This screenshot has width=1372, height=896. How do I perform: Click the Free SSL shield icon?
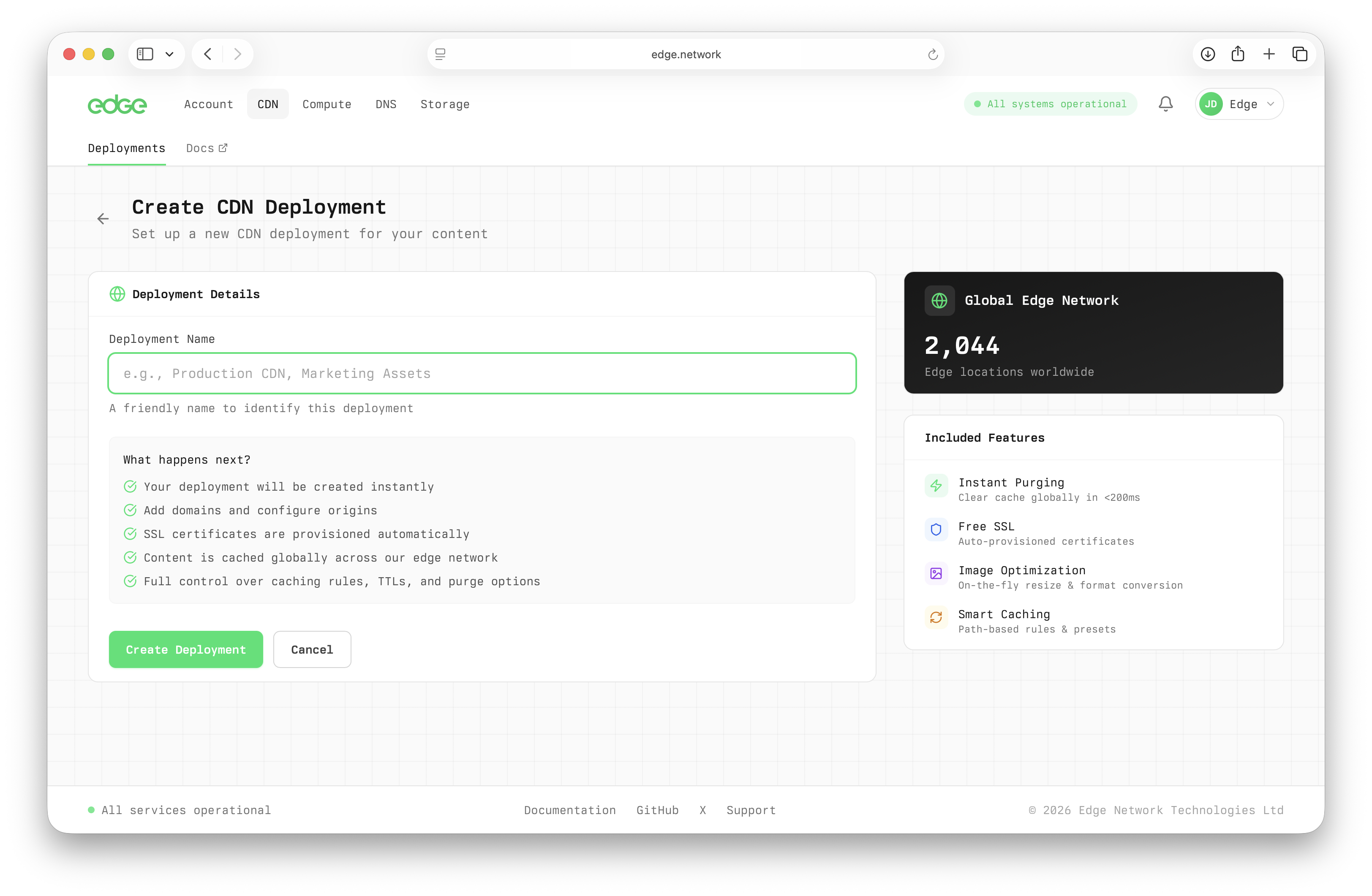tap(936, 529)
